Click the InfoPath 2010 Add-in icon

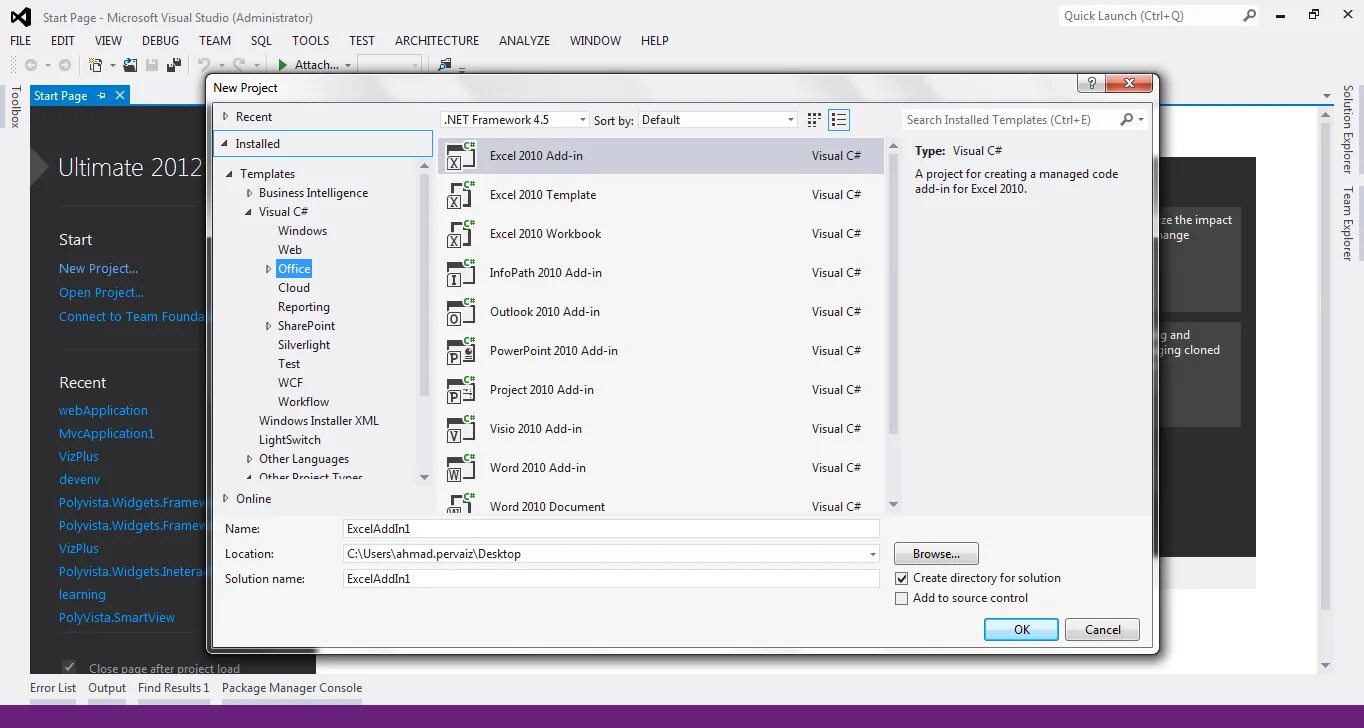(461, 273)
